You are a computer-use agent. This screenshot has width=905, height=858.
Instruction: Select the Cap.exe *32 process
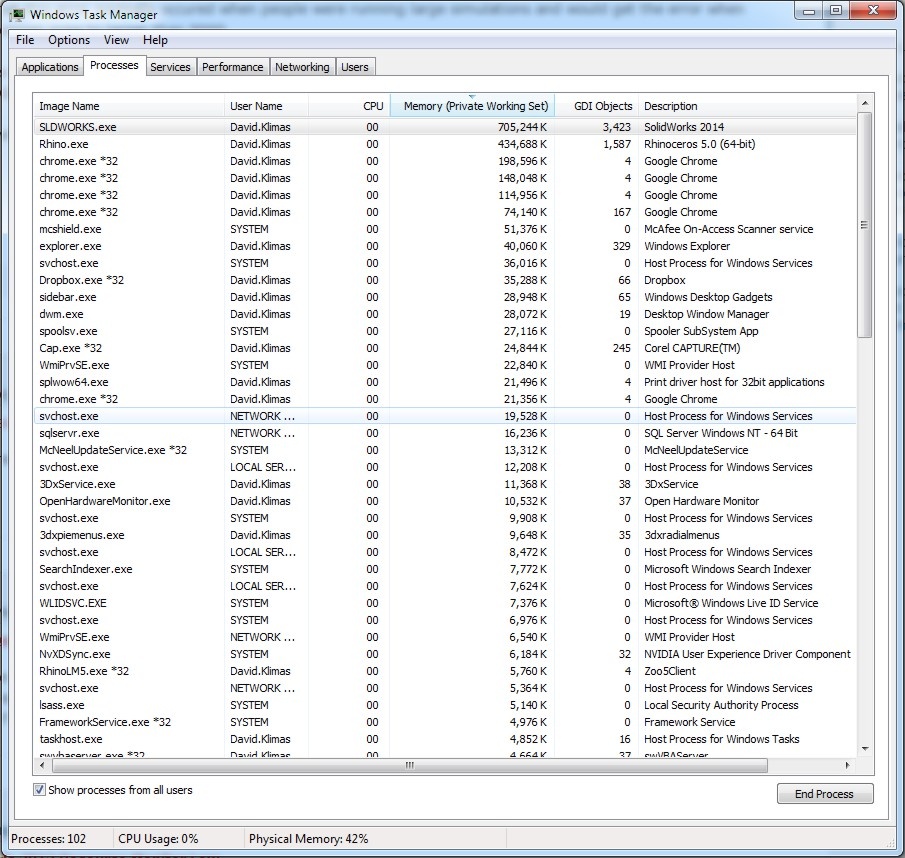(445, 349)
